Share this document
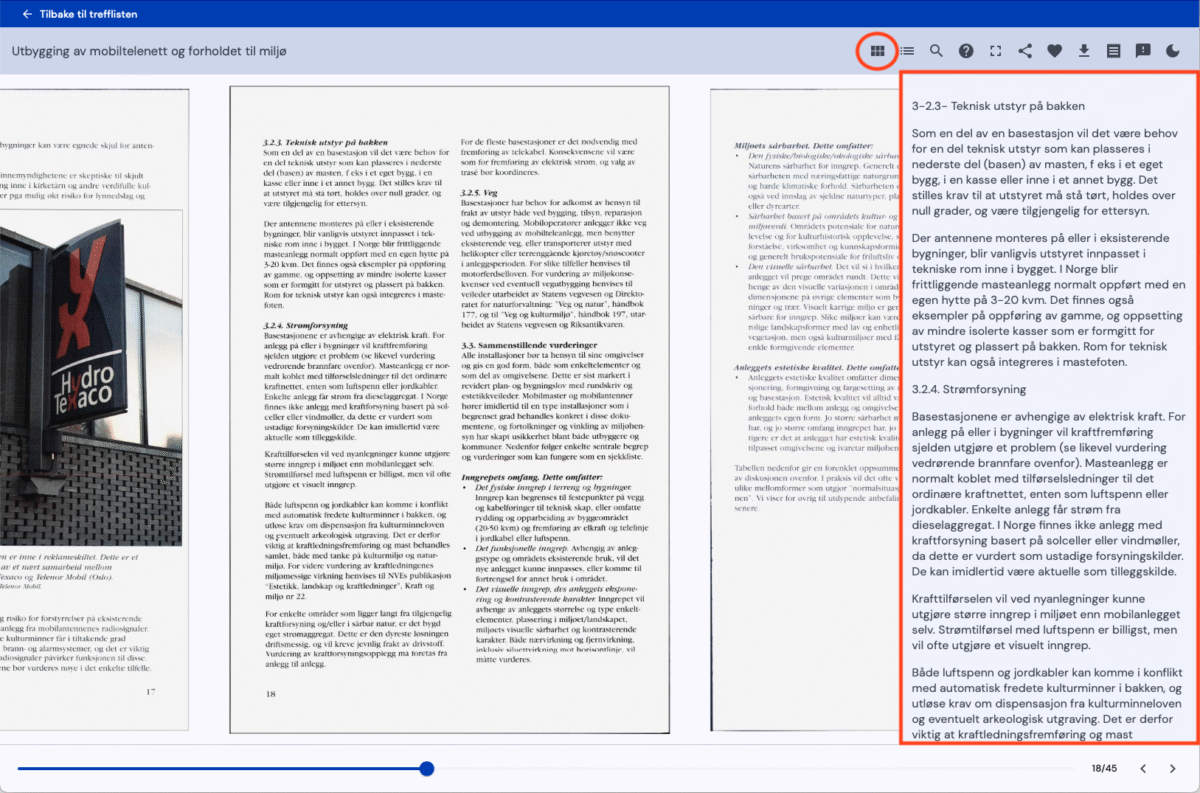The image size is (1200, 793). coord(1025,51)
